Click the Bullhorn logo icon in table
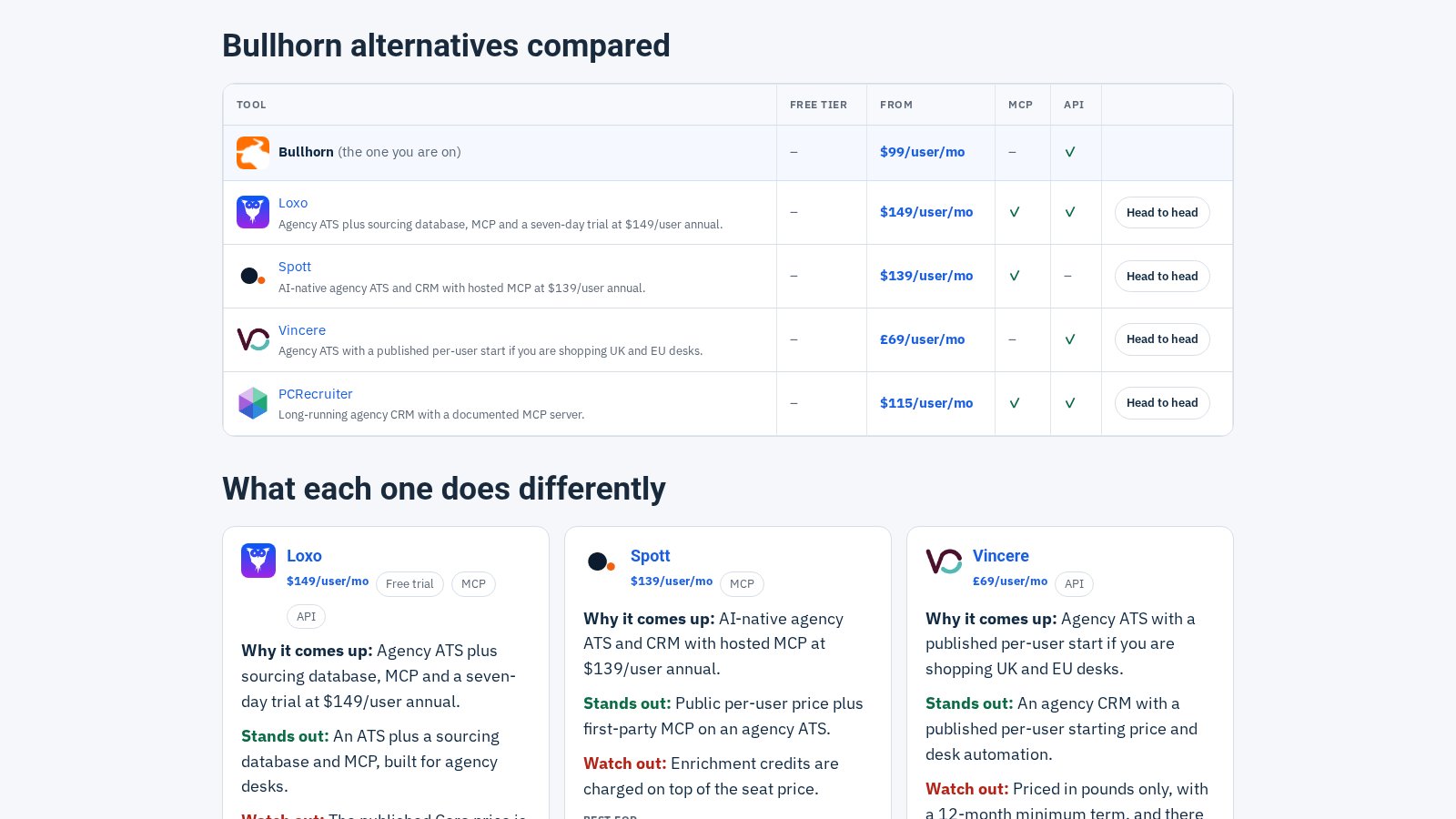The width and height of the screenshot is (1456, 819). tap(253, 153)
